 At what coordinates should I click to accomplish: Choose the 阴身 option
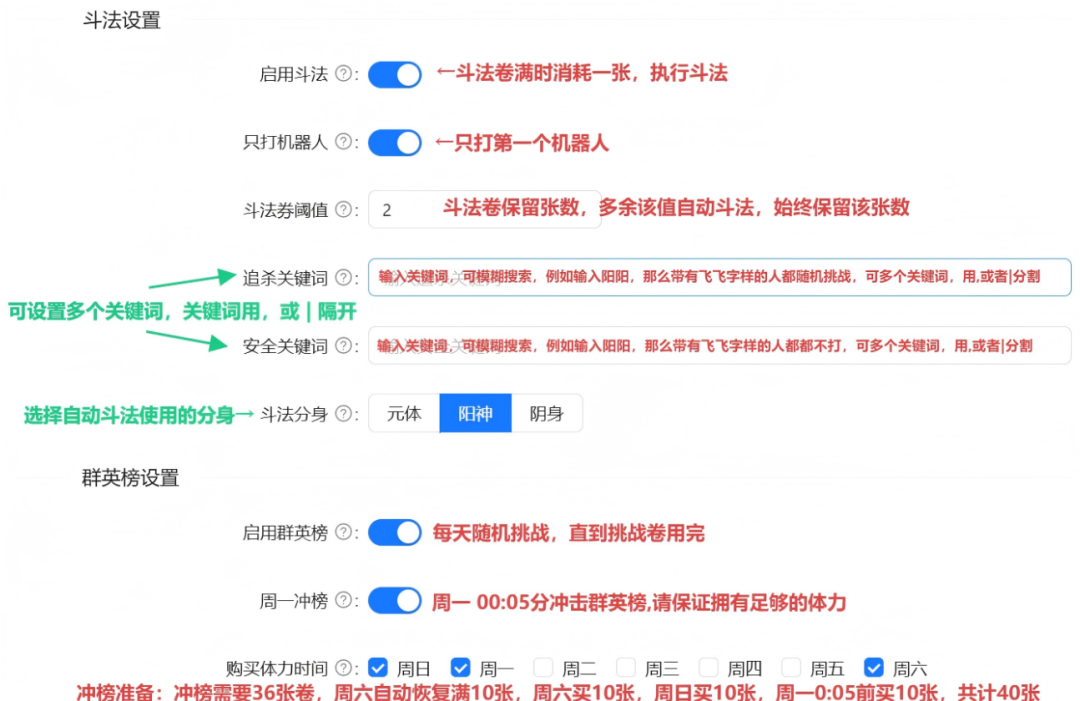point(546,414)
